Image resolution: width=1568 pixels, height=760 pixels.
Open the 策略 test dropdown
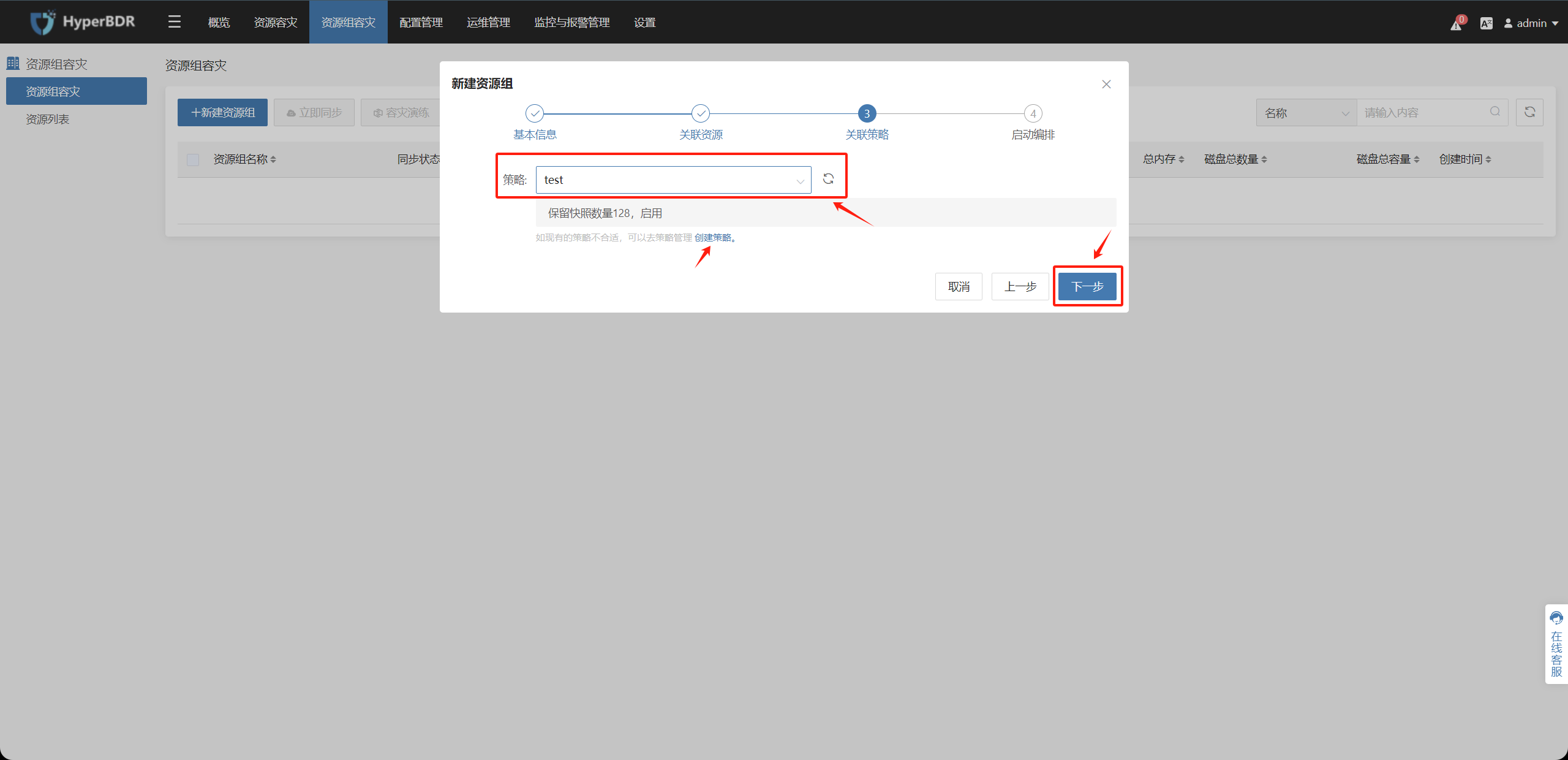pyautogui.click(x=673, y=180)
